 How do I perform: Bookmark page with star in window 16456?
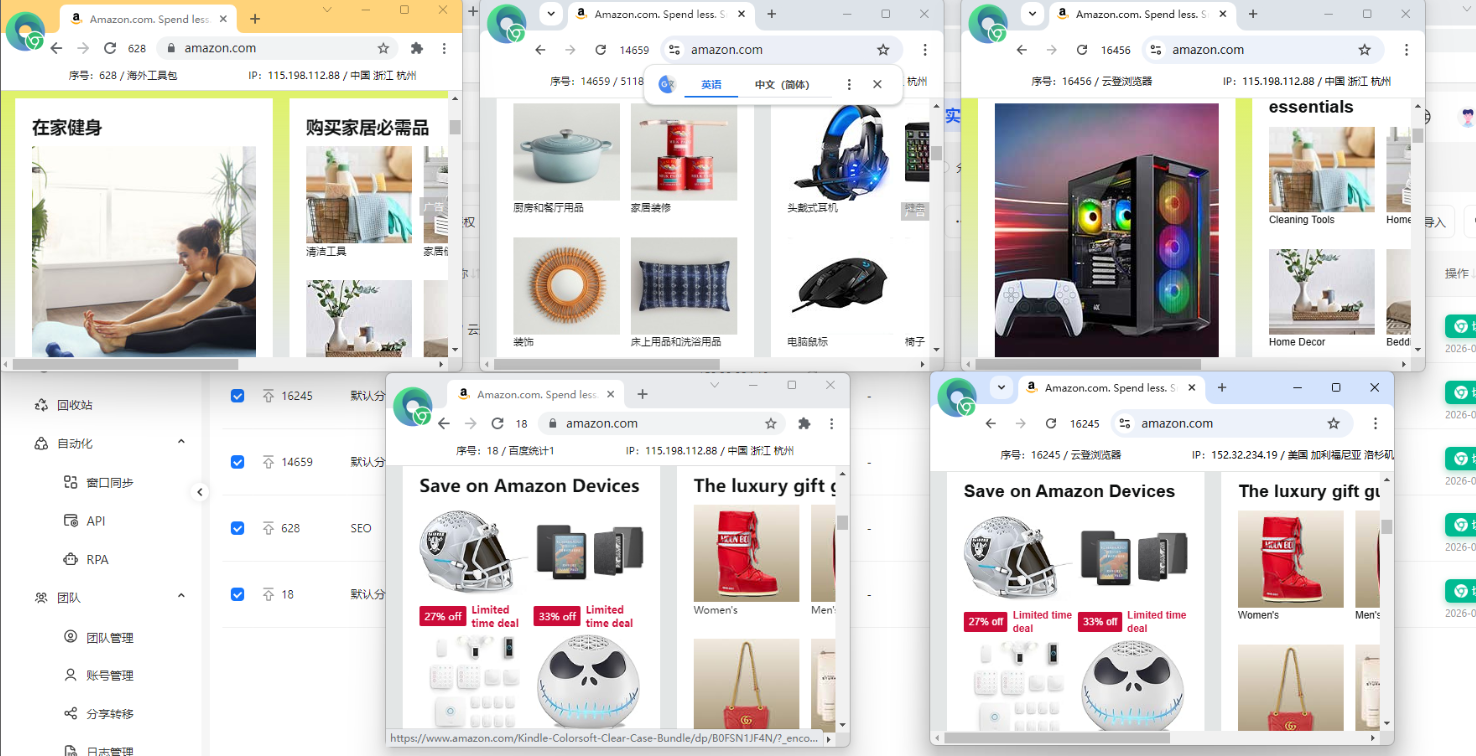click(x=1364, y=50)
